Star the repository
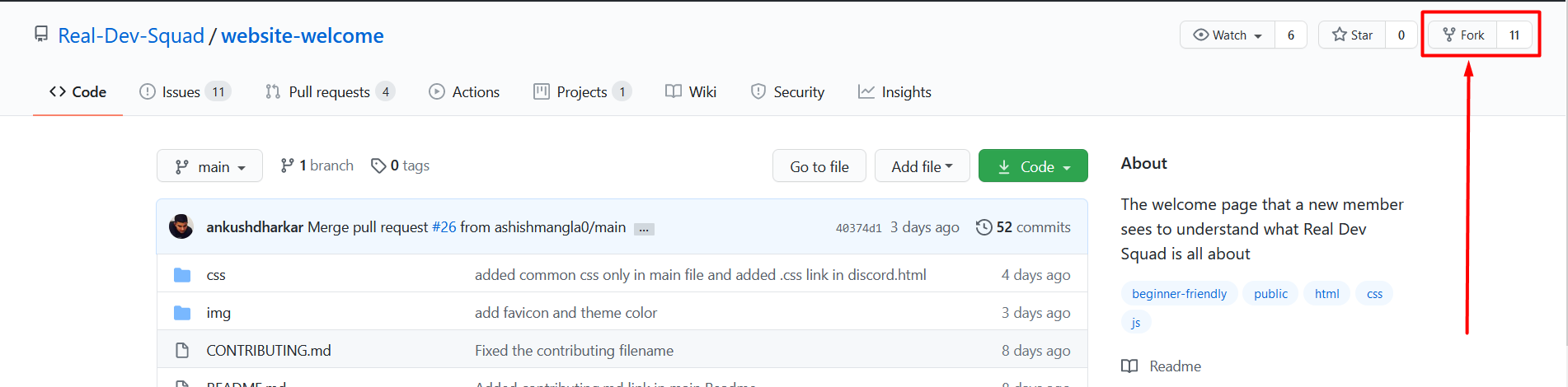Image resolution: width=1568 pixels, height=387 pixels. (x=1352, y=35)
